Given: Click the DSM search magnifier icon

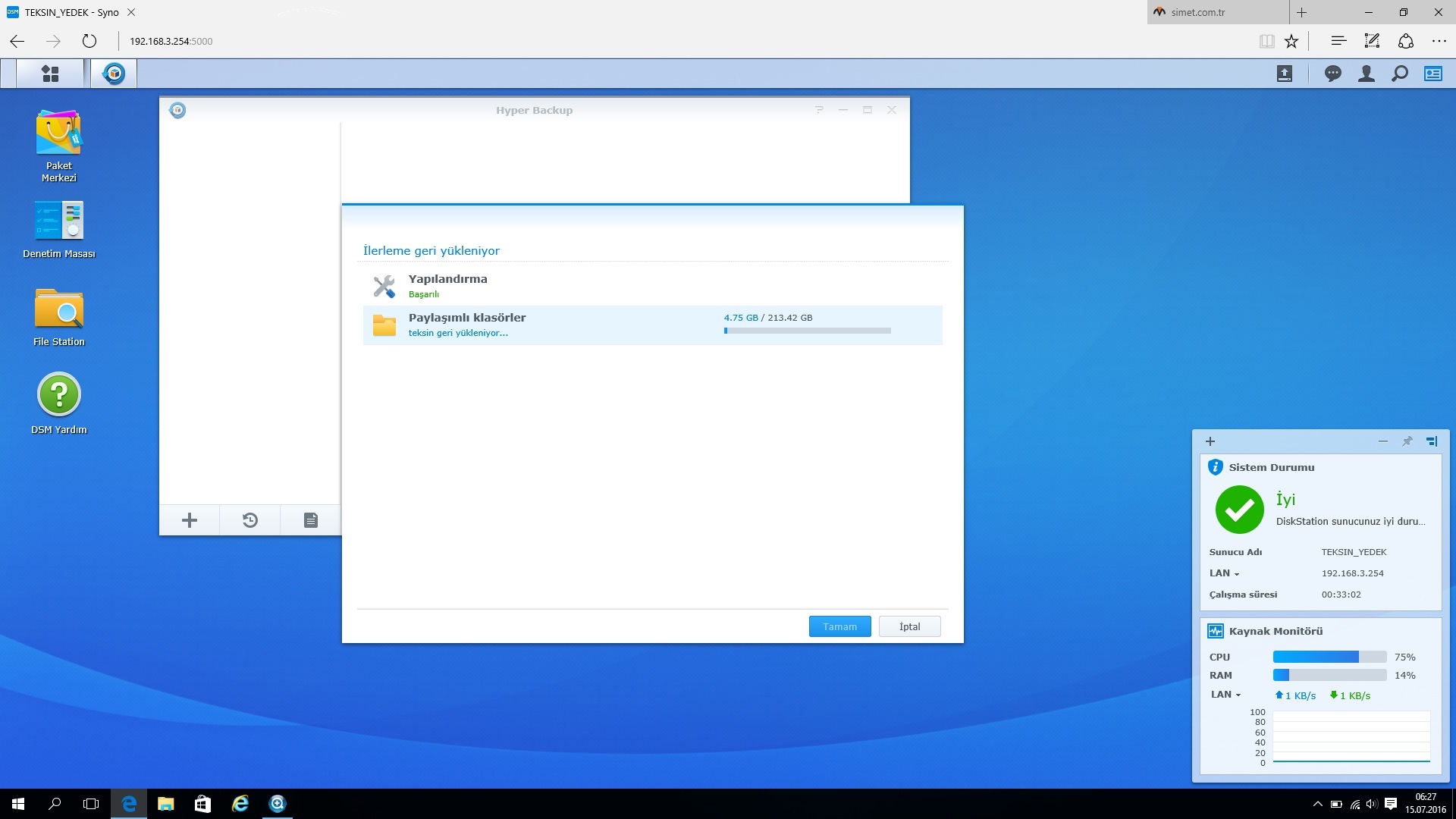Looking at the screenshot, I should 1400,74.
